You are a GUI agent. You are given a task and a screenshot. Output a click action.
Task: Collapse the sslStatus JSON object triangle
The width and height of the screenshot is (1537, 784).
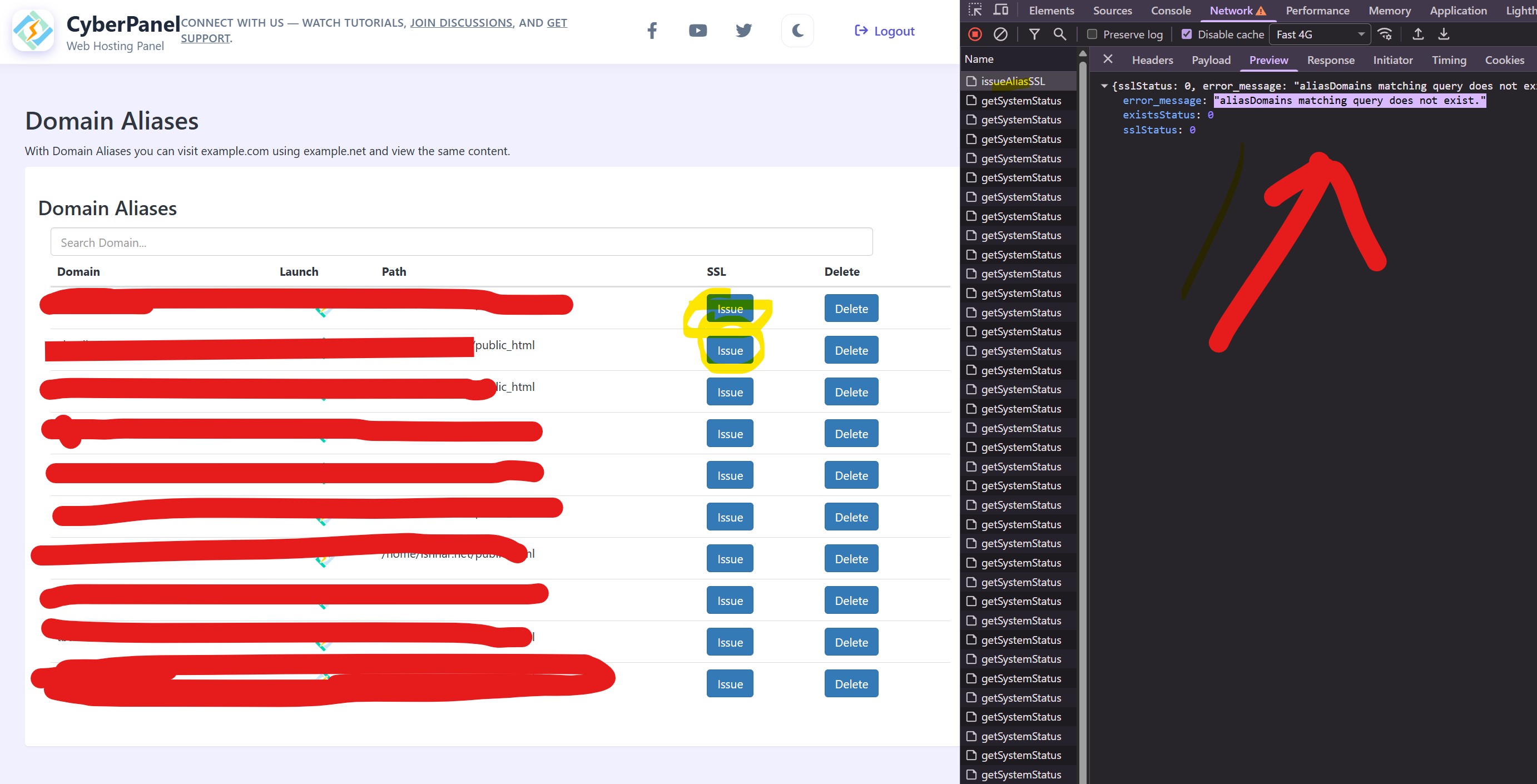click(x=1104, y=86)
